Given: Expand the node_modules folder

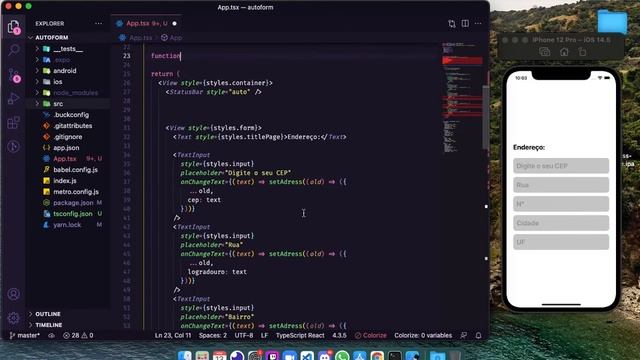Looking at the screenshot, I should tap(76, 93).
